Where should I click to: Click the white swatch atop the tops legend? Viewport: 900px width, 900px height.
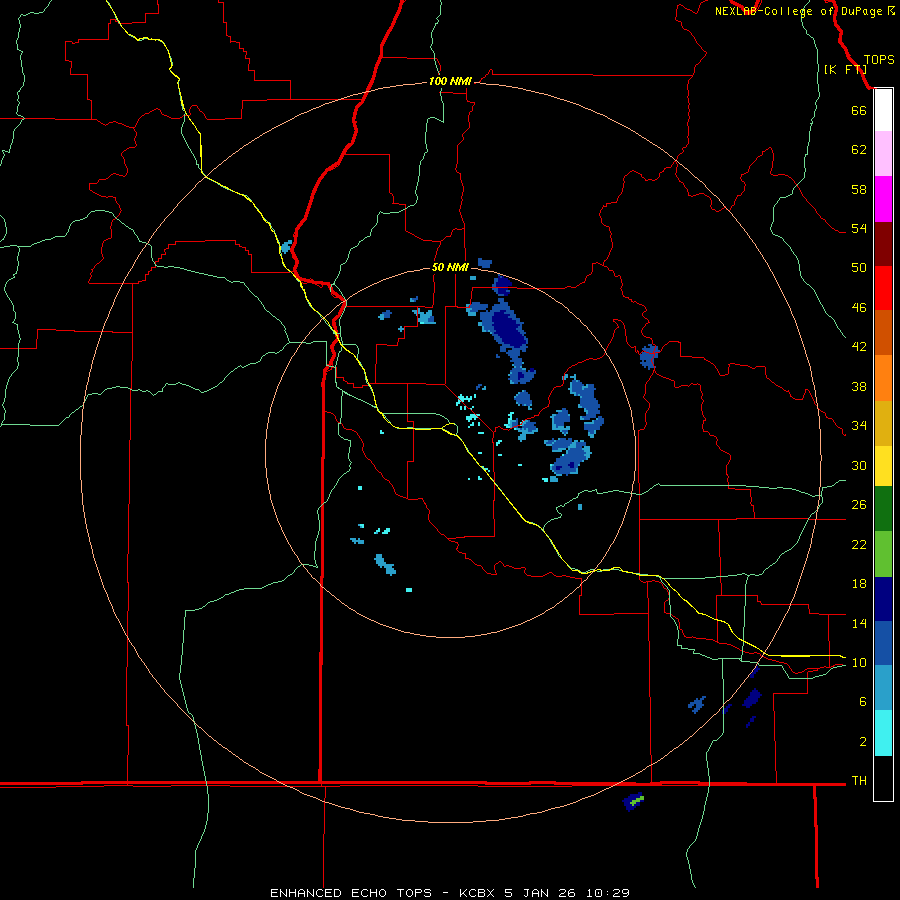point(883,110)
